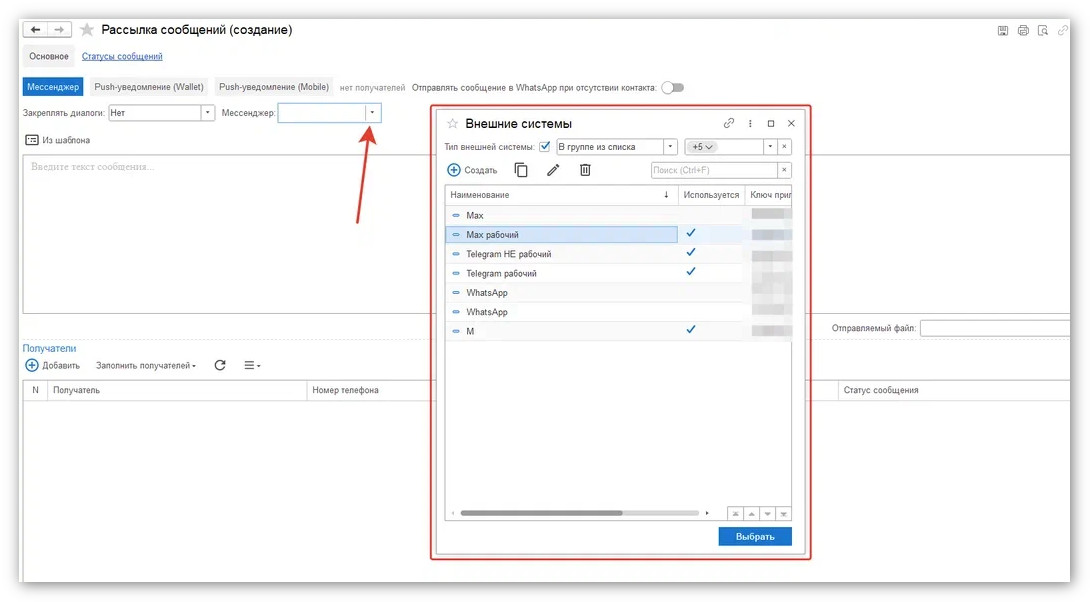Click the back arrow navigation button
1090x602 pixels.
(x=36, y=30)
